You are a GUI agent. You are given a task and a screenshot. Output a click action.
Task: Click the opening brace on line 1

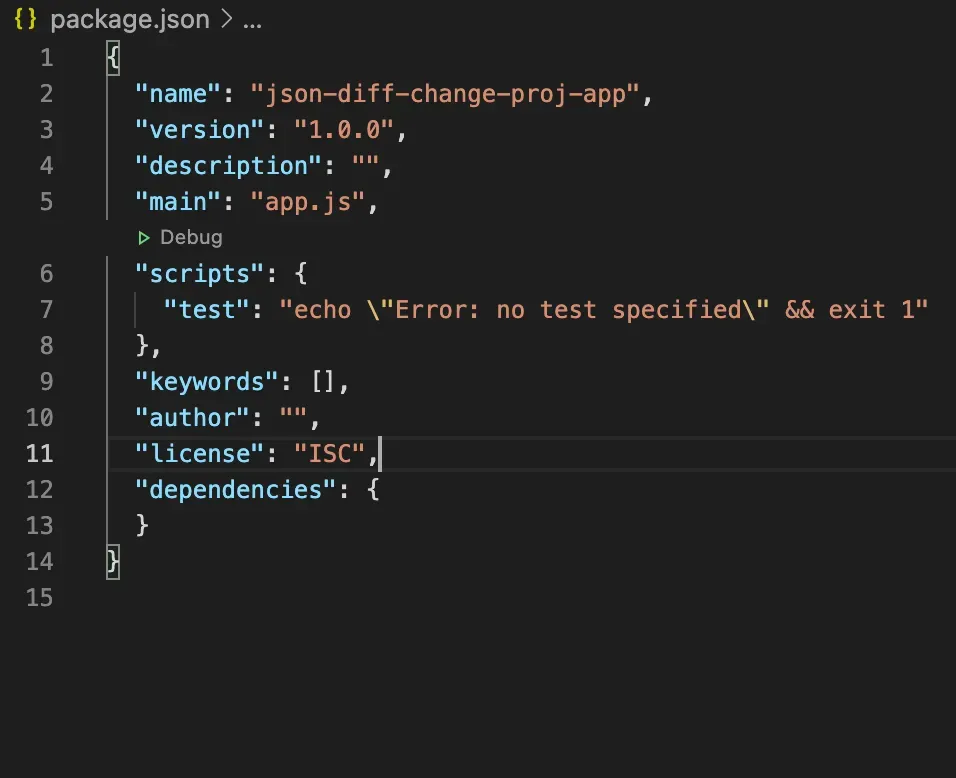(x=111, y=57)
